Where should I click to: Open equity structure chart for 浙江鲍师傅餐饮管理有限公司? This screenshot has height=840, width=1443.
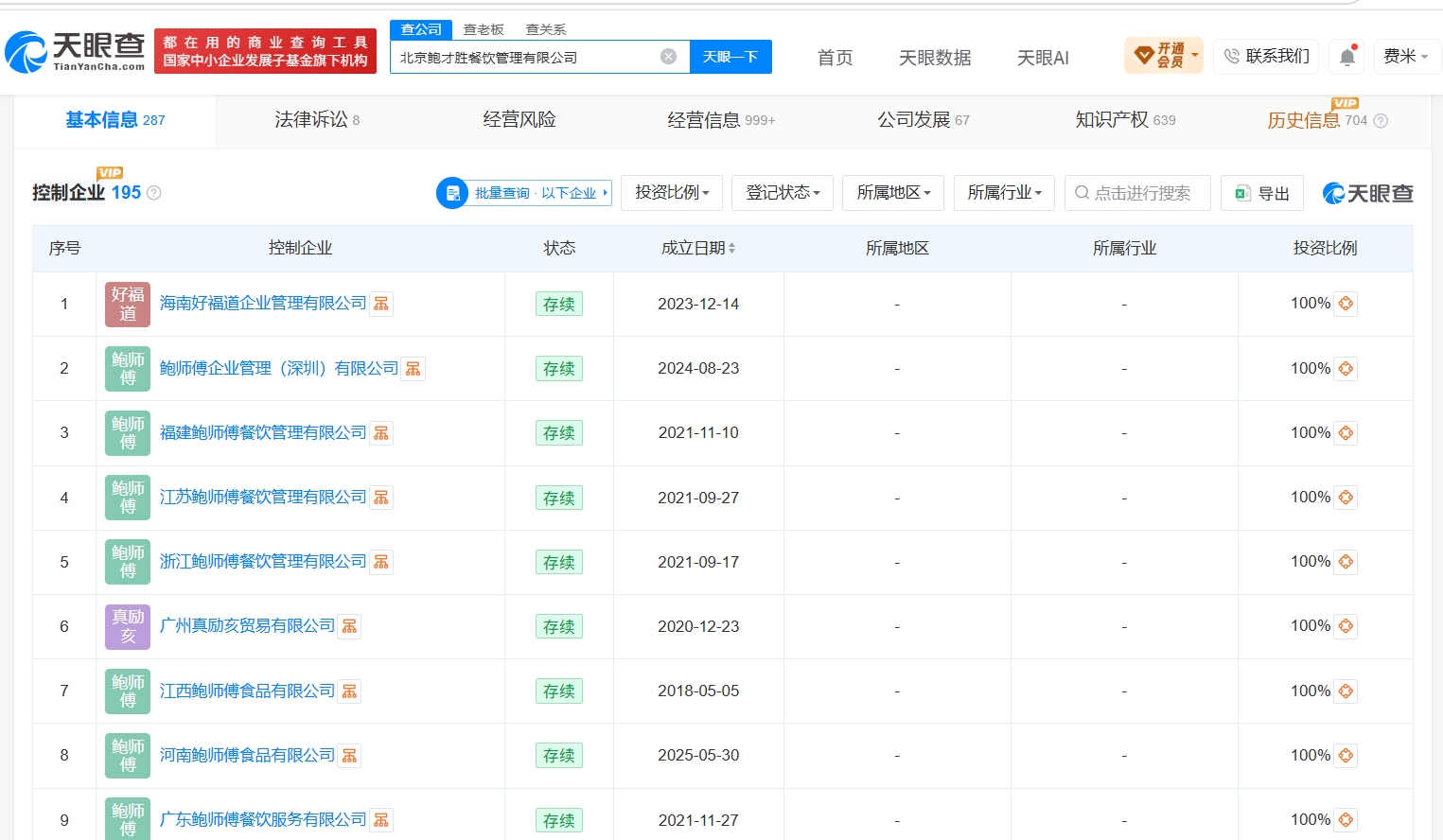pos(381,562)
